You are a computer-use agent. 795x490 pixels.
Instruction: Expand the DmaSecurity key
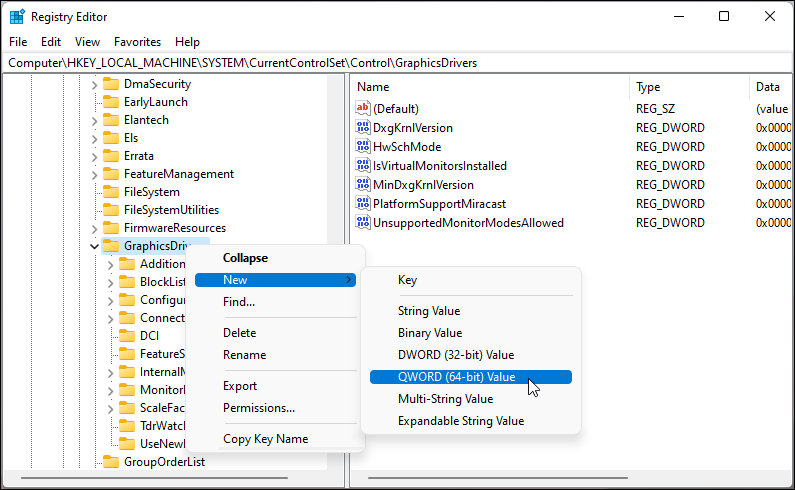pos(94,85)
